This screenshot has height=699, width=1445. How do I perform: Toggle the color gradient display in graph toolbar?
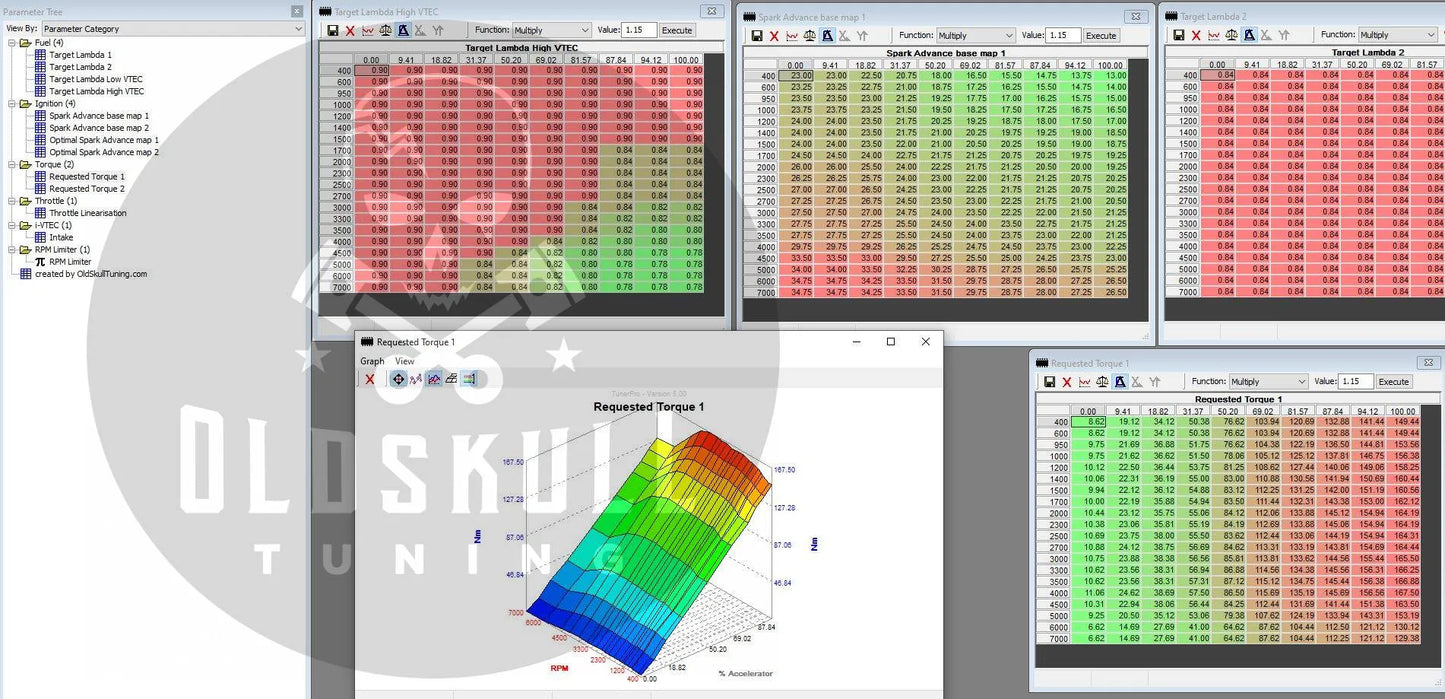(x=470, y=379)
